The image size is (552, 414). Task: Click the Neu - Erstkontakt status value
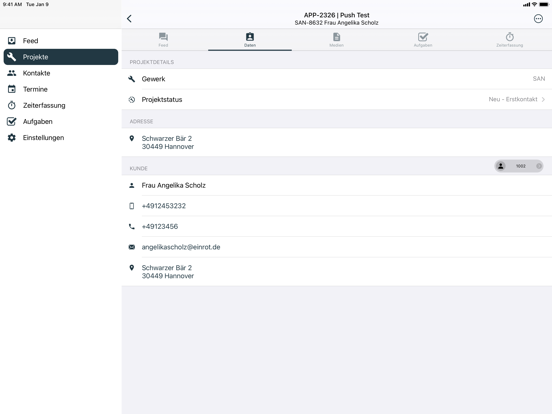[x=513, y=100]
